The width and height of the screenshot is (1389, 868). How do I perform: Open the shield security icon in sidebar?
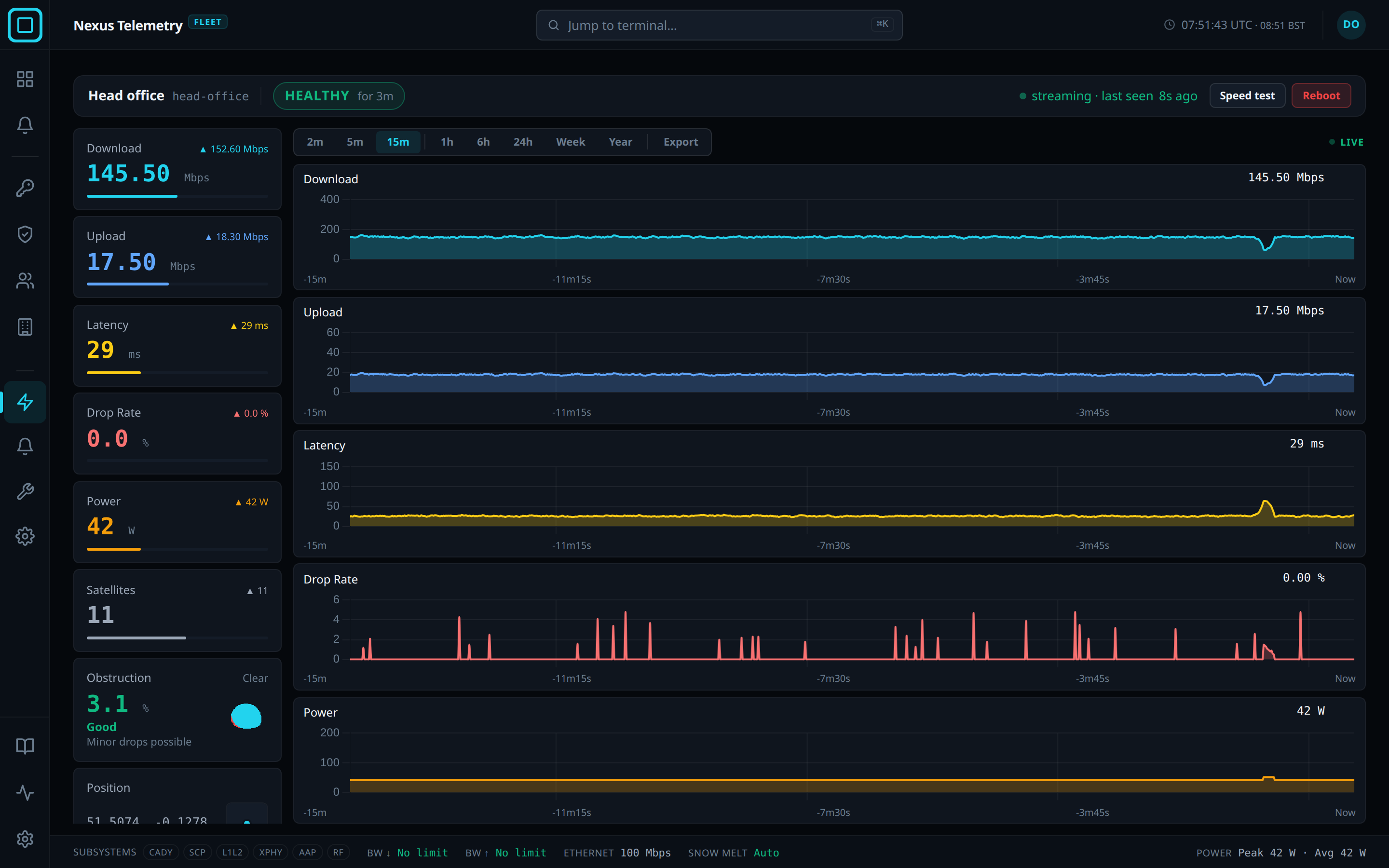pos(25,234)
